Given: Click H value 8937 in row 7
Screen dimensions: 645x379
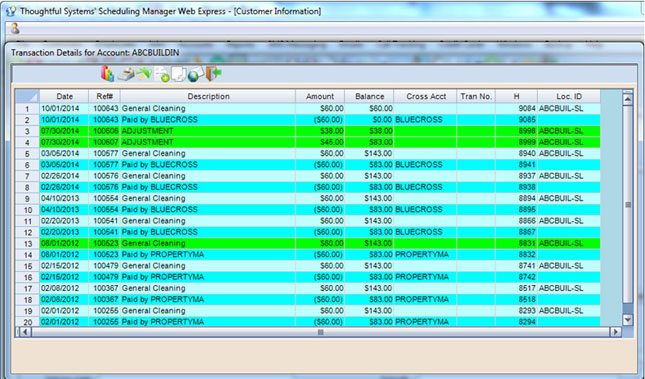Looking at the screenshot, I should [x=527, y=176].
